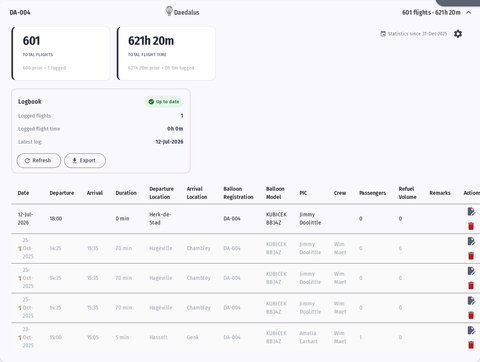This screenshot has width=480, height=362.
Task: Open the Statistics since date label
Action: tap(414, 34)
